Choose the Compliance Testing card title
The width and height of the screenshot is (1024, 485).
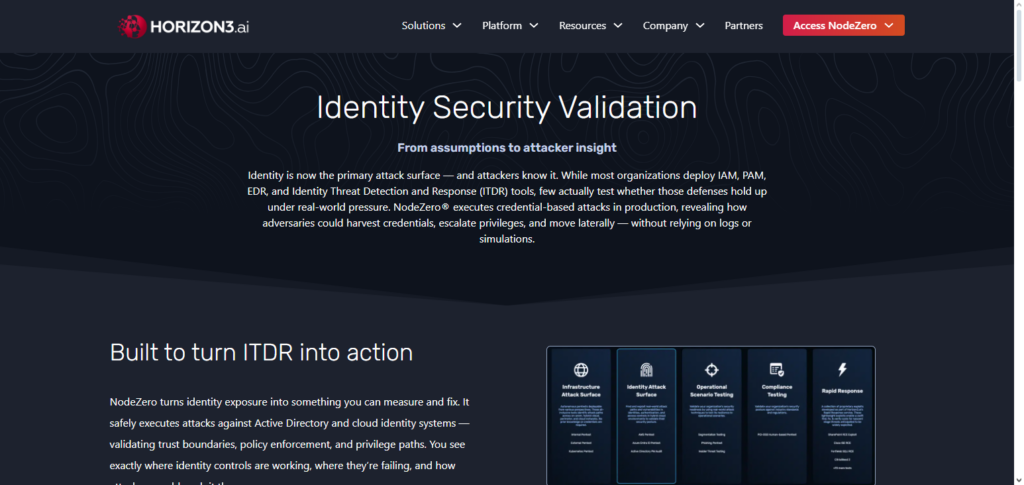click(776, 391)
